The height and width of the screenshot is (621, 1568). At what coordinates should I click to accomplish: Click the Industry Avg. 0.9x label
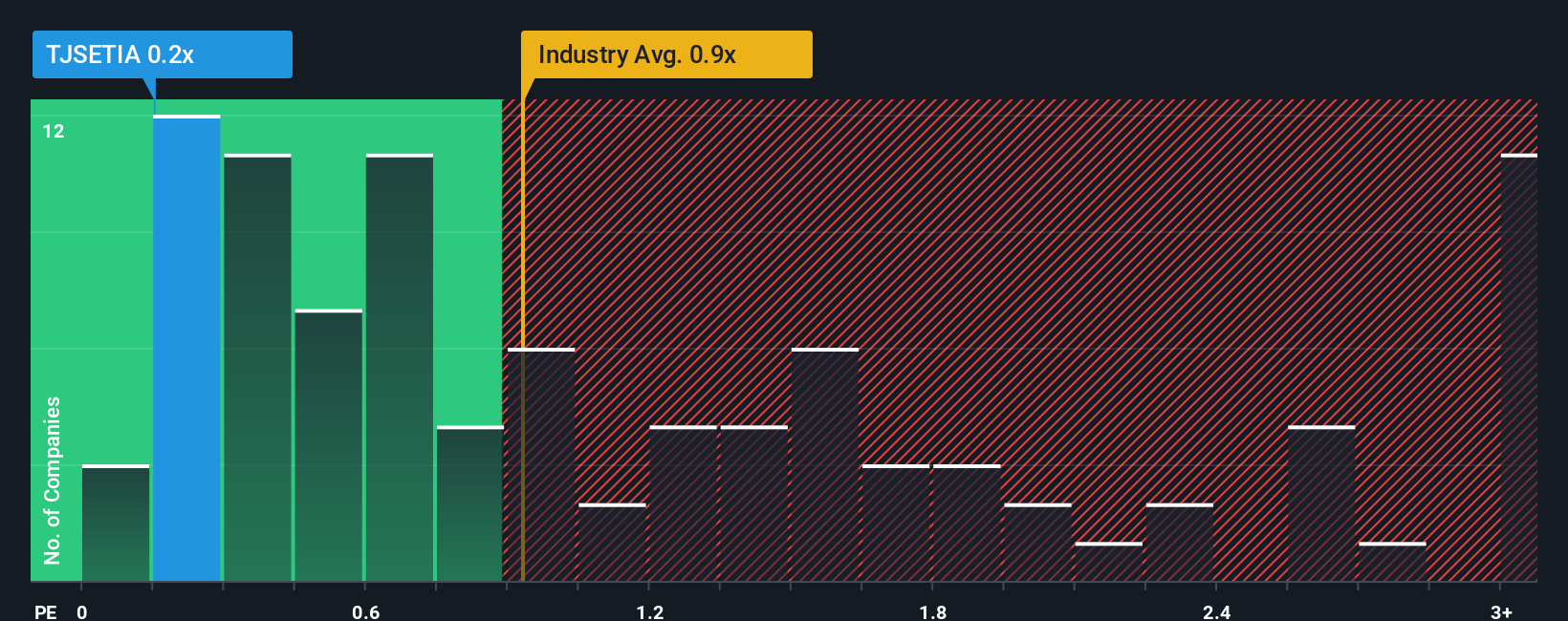tap(666, 54)
